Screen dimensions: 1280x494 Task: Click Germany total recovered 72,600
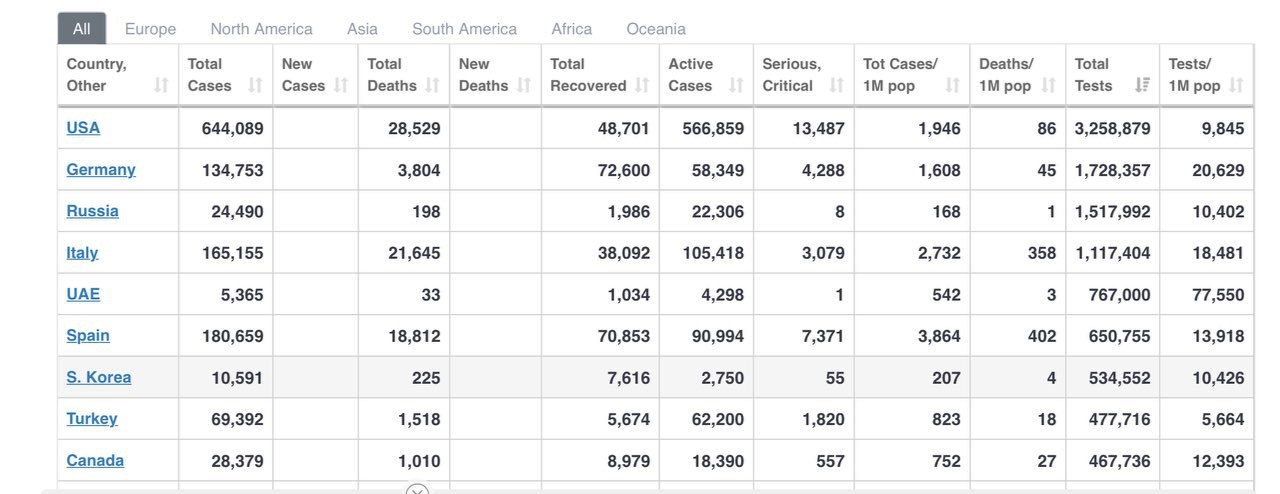tap(624, 170)
